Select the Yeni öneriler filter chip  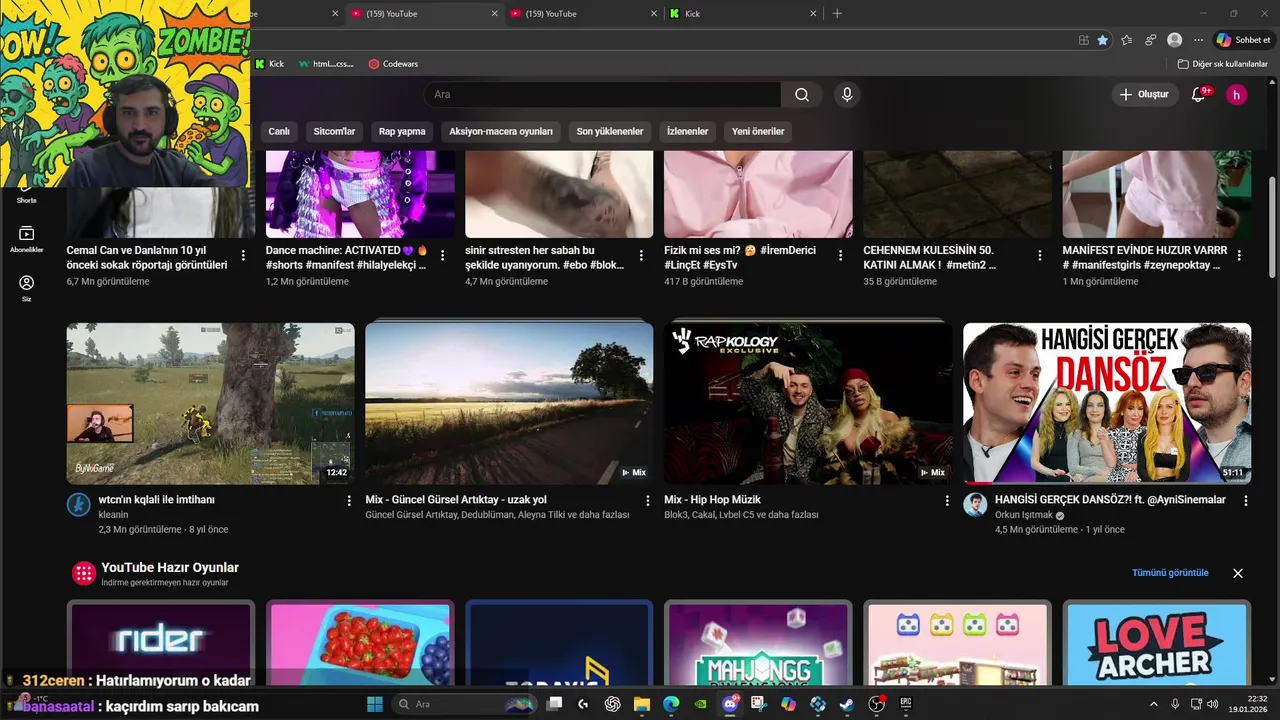pos(758,131)
